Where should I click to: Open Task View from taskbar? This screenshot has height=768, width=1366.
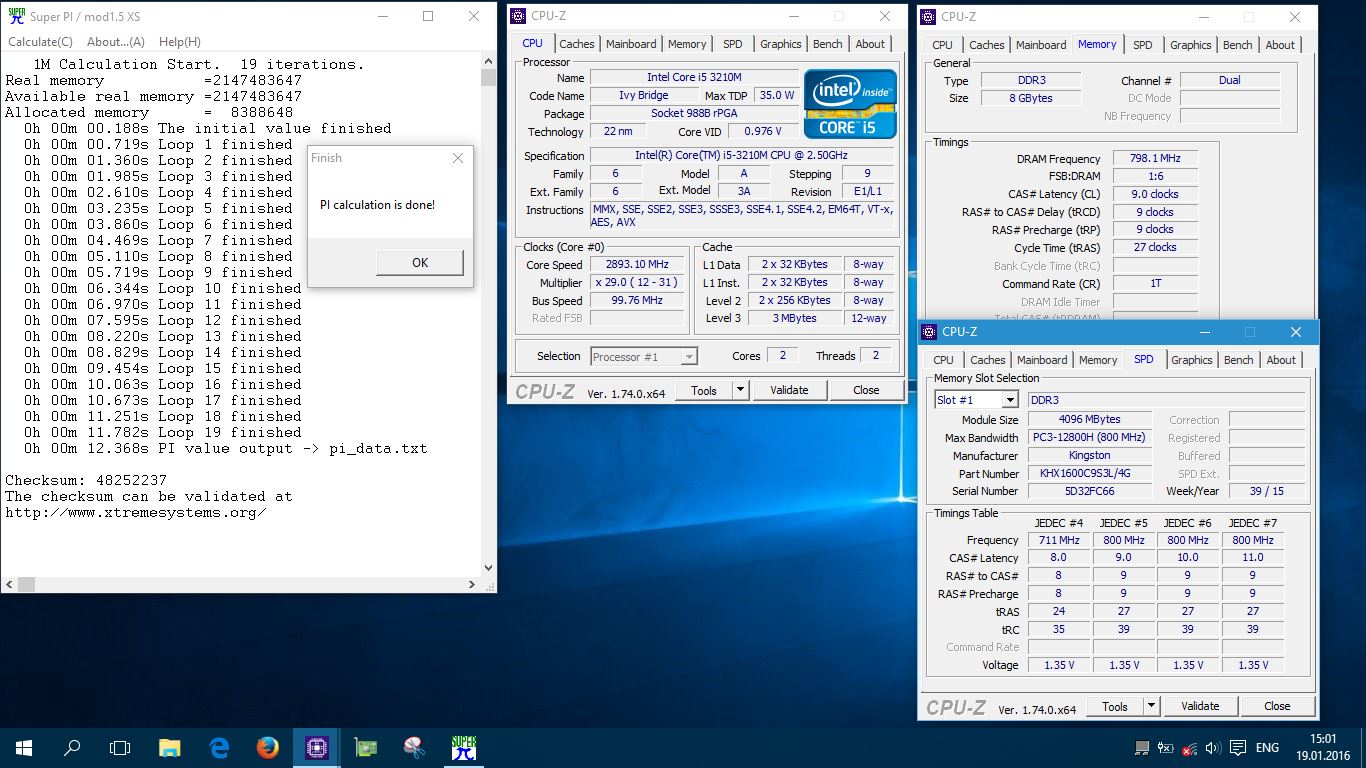[120, 747]
